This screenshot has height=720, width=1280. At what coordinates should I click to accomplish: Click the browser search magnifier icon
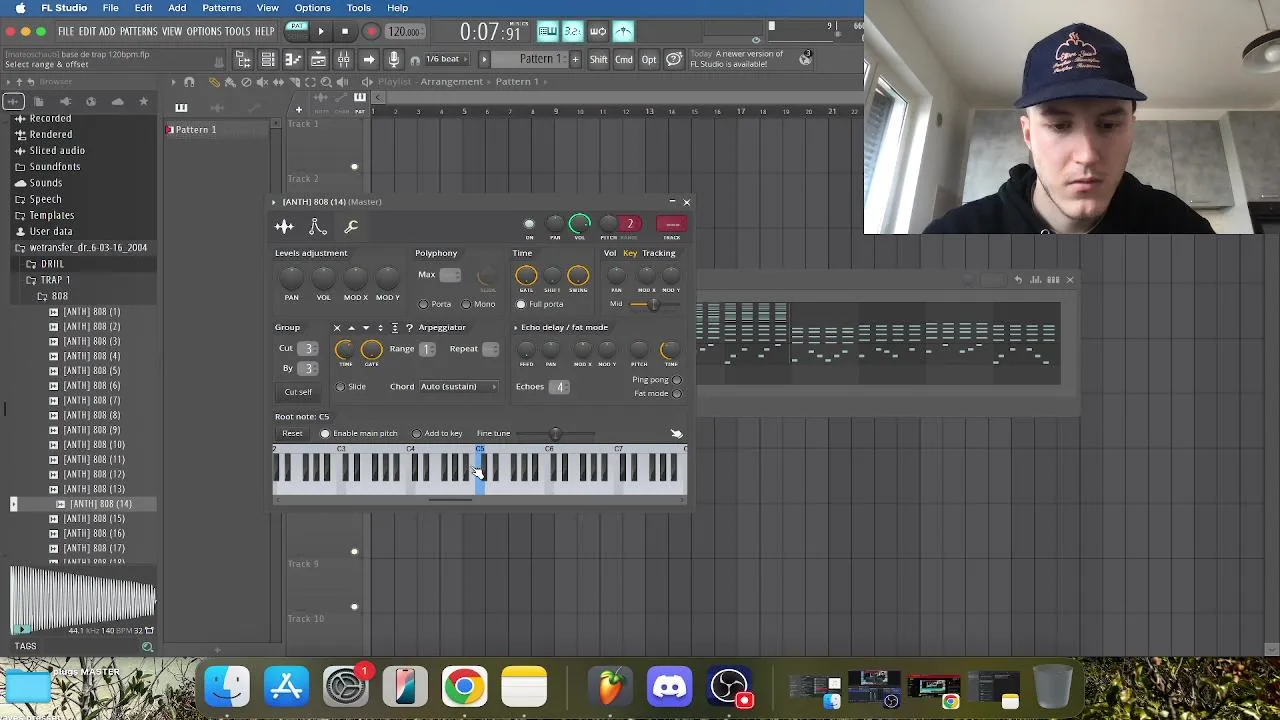tap(147, 647)
